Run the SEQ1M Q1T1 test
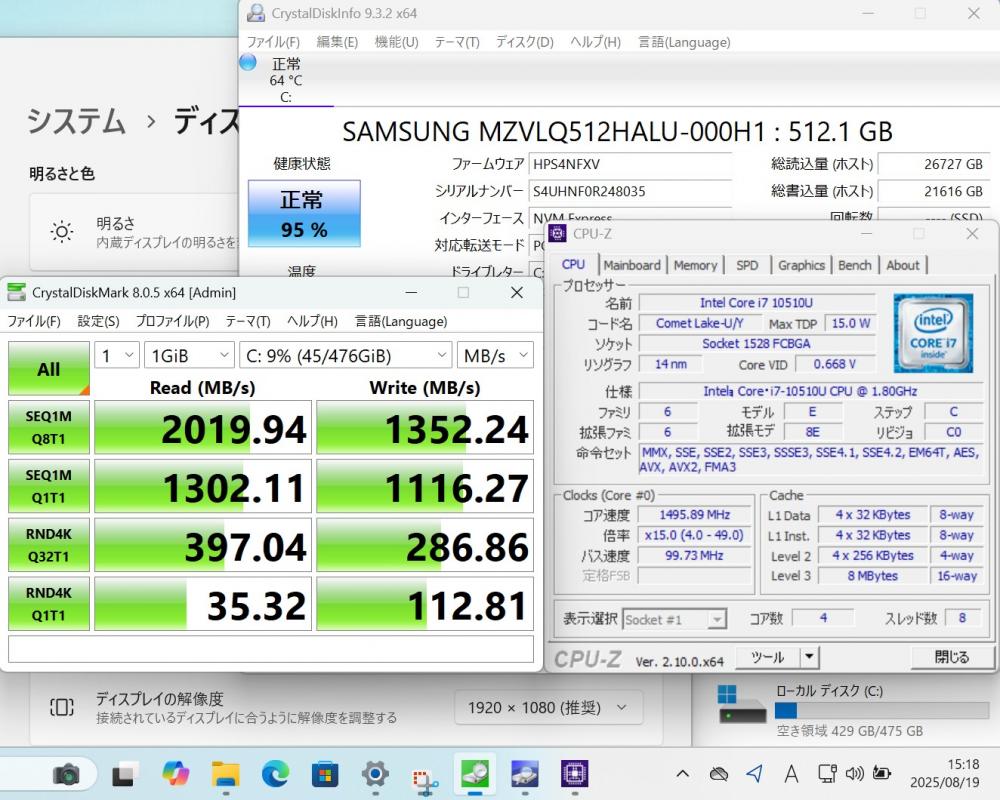This screenshot has height=800, width=1000. coord(48,487)
